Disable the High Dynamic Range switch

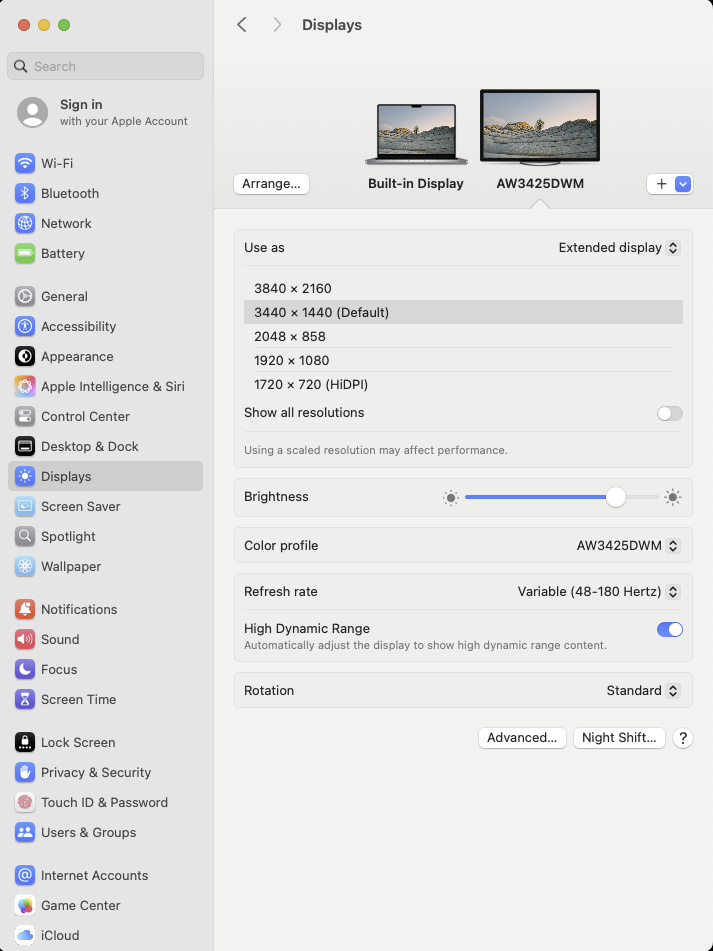pyautogui.click(x=669, y=630)
